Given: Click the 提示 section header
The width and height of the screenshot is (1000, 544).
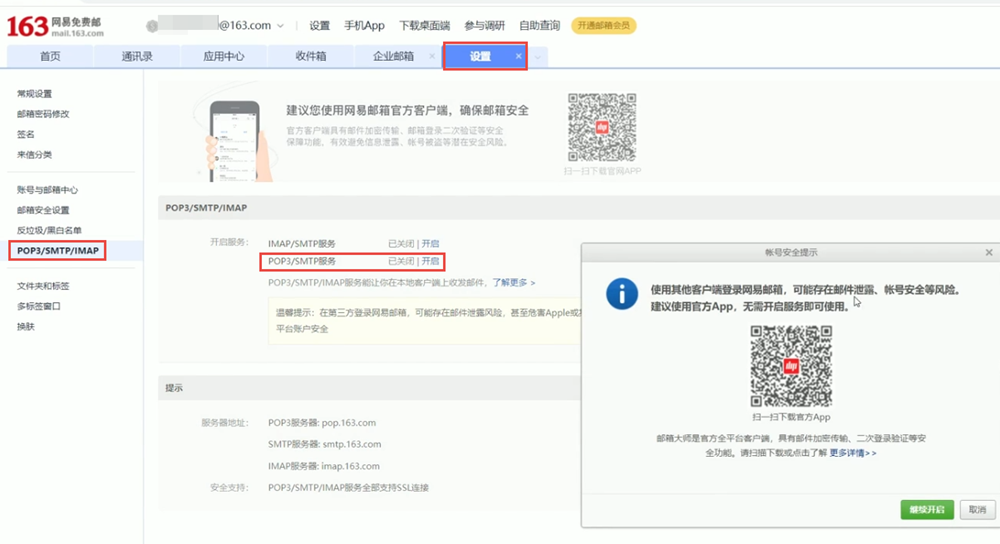Looking at the screenshot, I should pyautogui.click(x=174, y=388).
